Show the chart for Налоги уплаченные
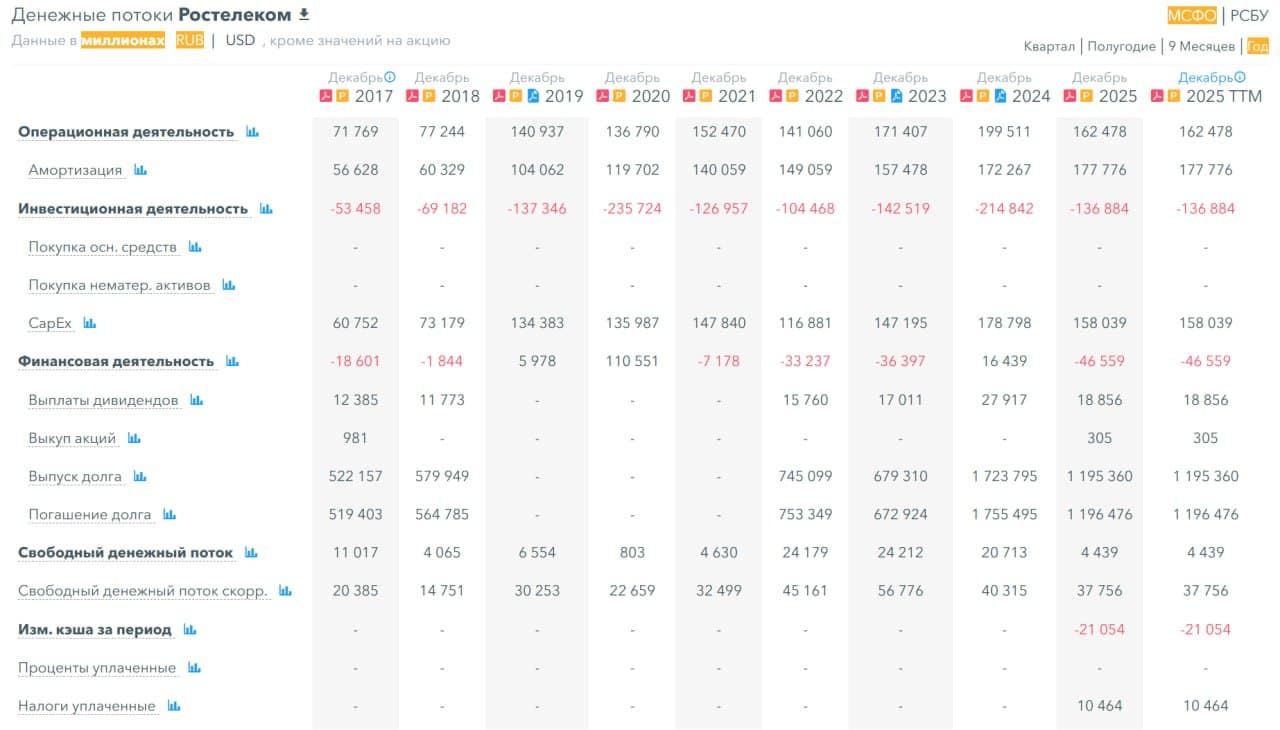 (174, 706)
